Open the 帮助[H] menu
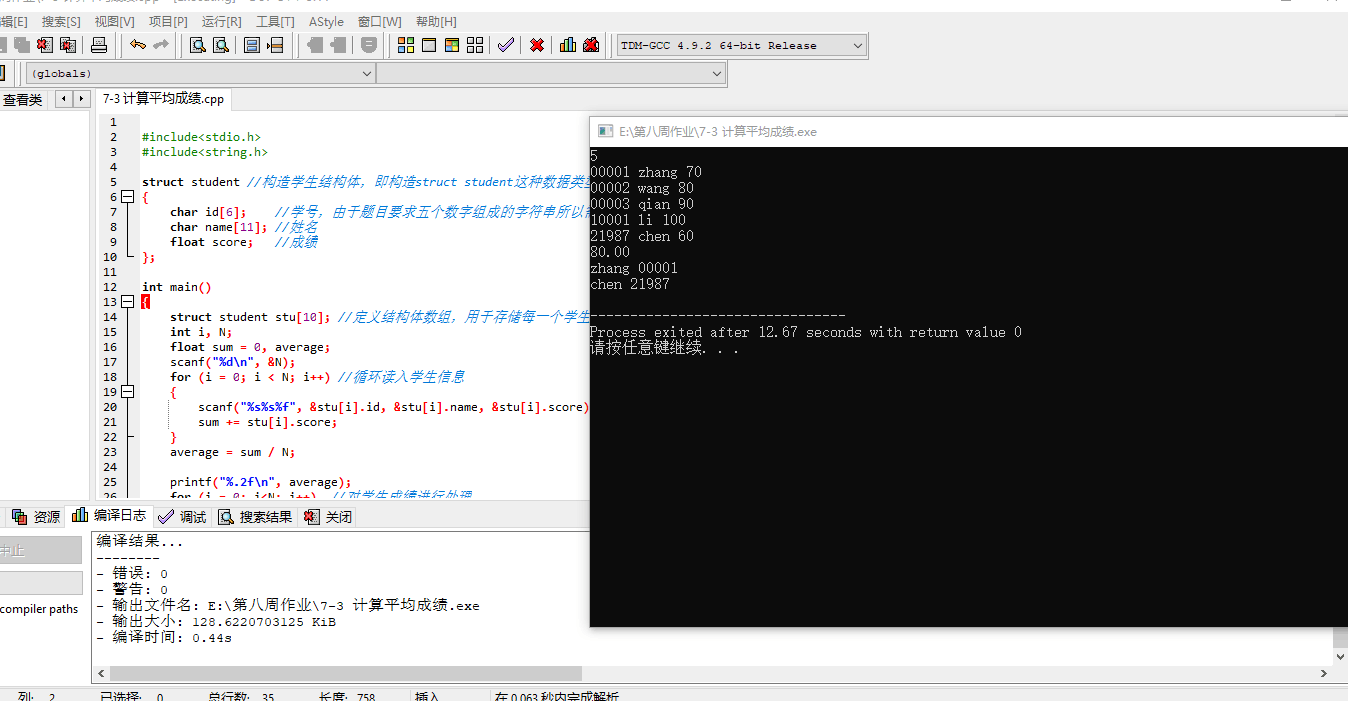Image resolution: width=1348 pixels, height=701 pixels. click(x=436, y=21)
